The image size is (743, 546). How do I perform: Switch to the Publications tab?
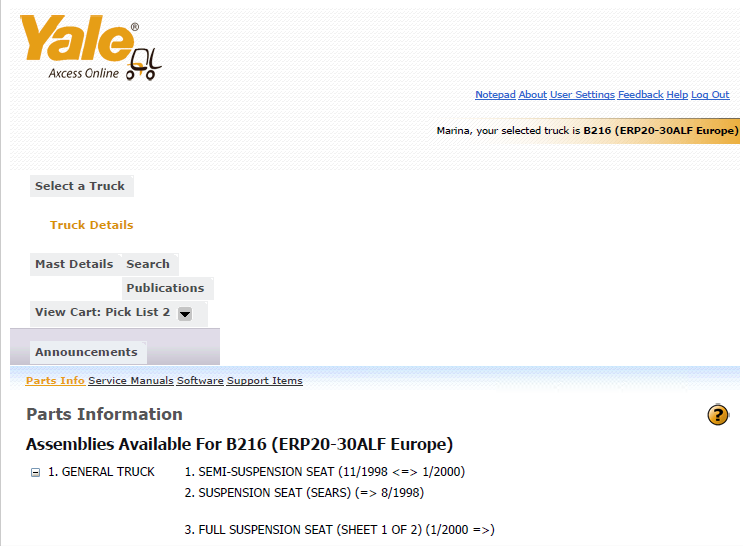coord(165,288)
